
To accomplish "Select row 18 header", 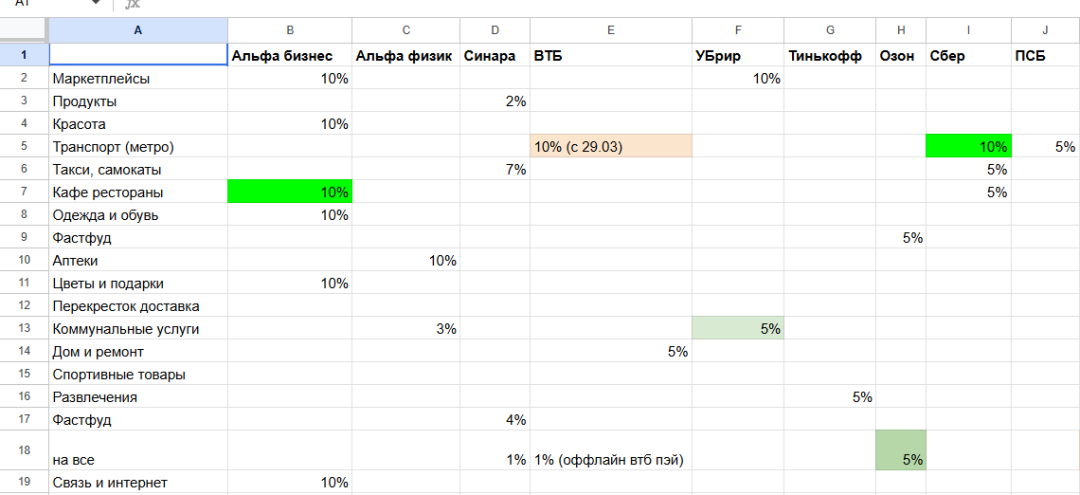I will click(24, 451).
